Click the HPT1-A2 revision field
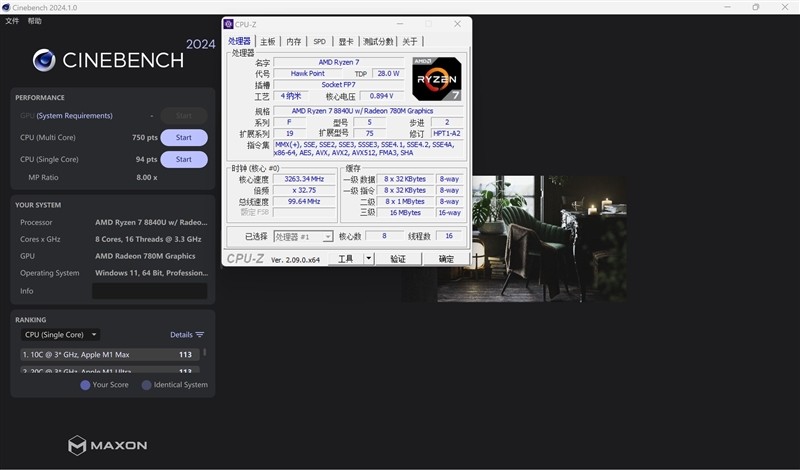The image size is (800, 470). coord(447,134)
